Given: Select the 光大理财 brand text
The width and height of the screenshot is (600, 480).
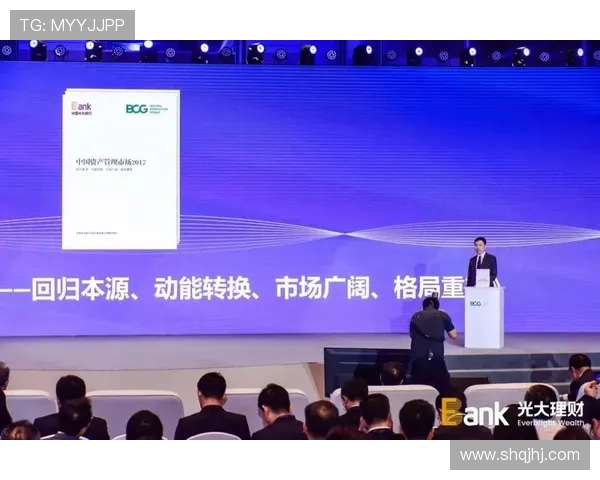Looking at the screenshot, I should (x=551, y=408).
